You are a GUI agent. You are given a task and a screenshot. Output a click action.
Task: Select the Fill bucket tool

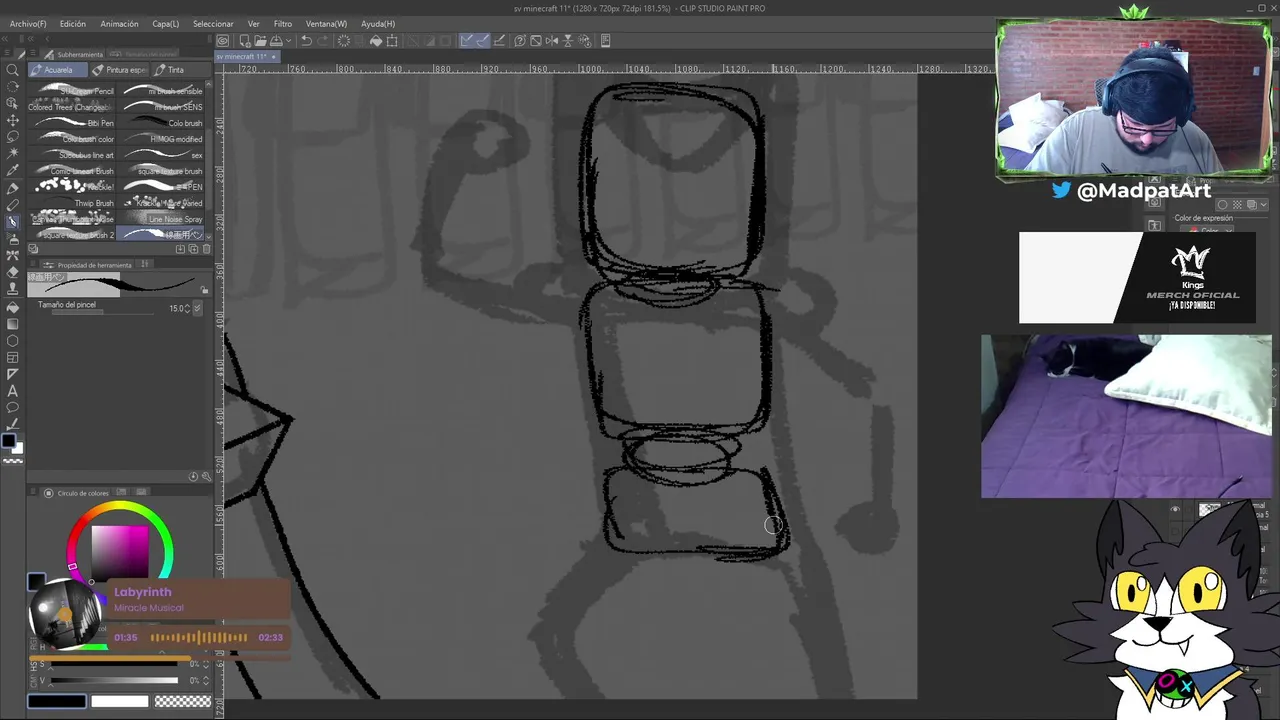pos(13,307)
